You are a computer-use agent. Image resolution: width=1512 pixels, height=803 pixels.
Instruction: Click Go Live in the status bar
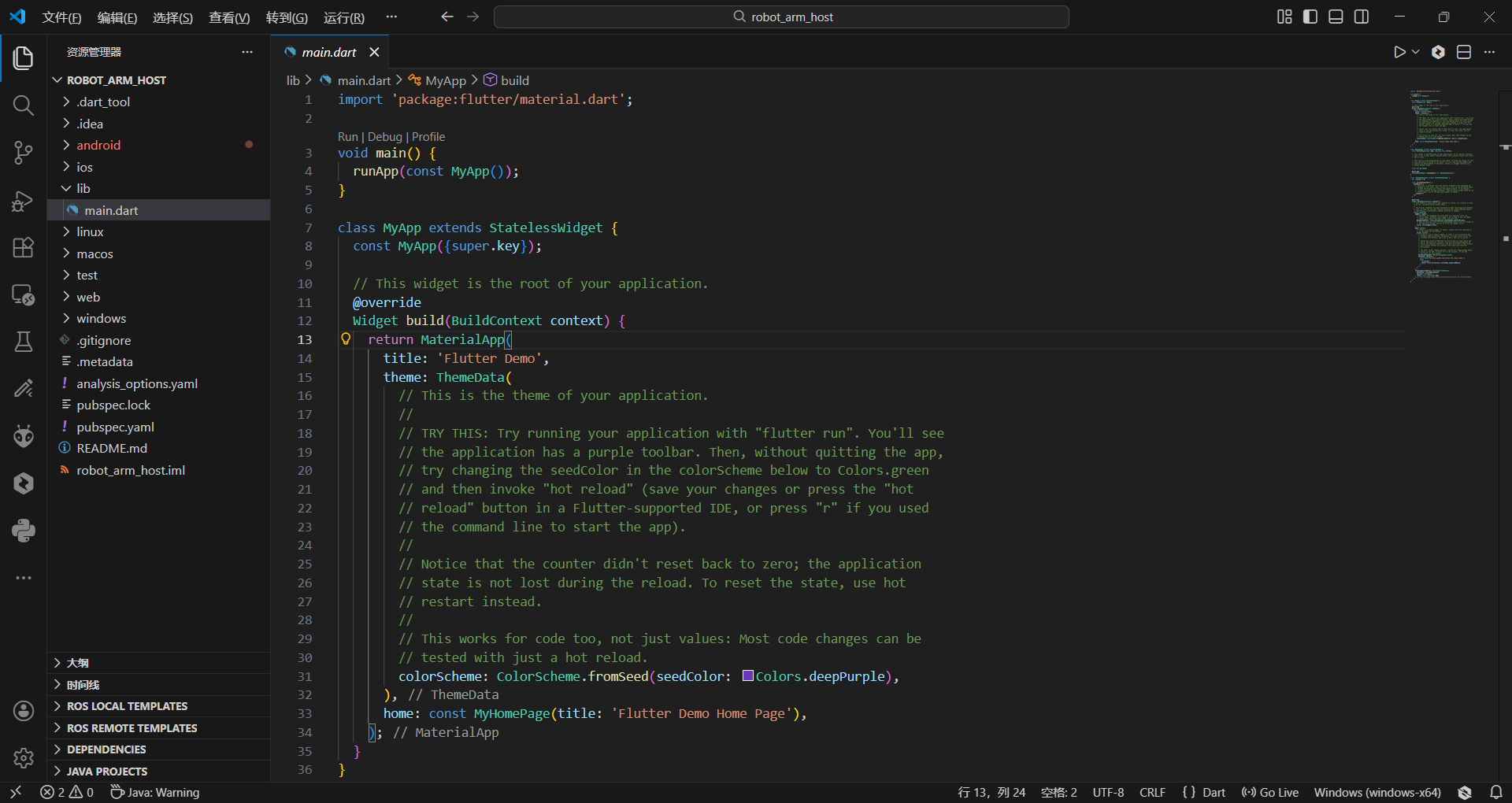1270,792
